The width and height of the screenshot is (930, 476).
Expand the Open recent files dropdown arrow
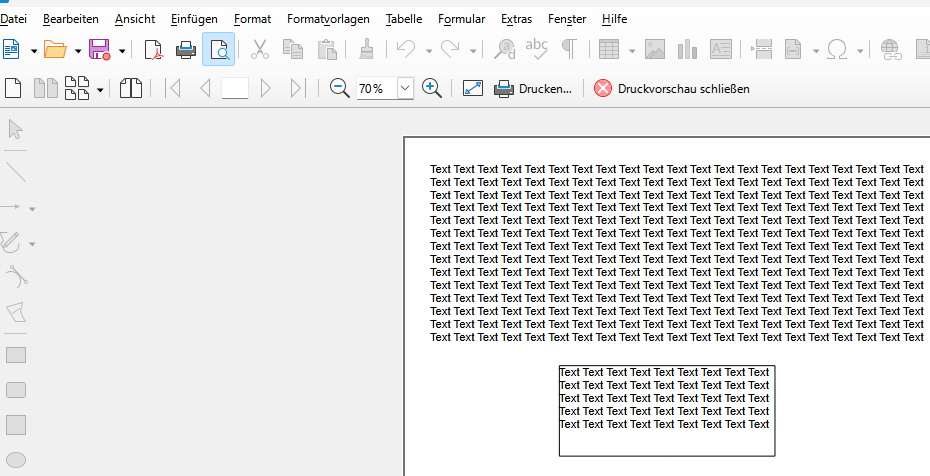coord(78,51)
